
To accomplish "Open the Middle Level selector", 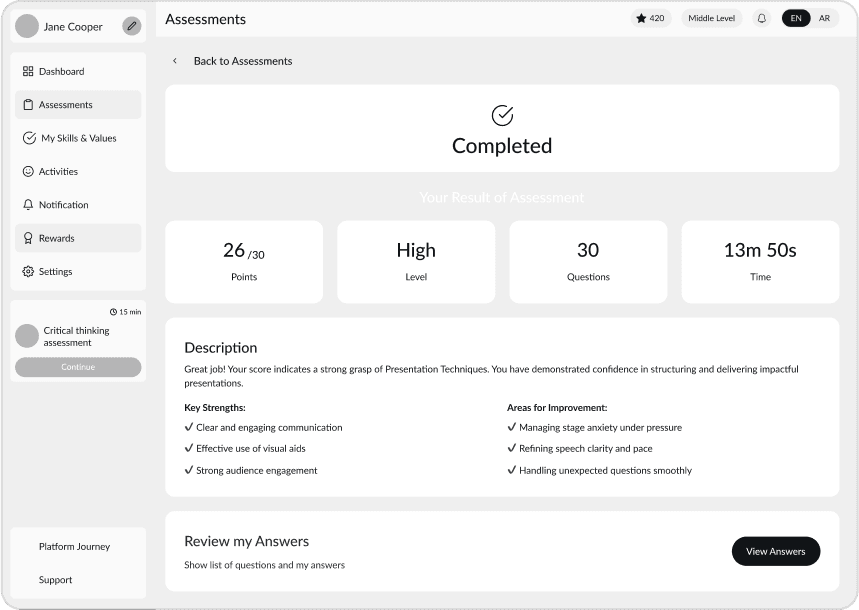I will click(x=710, y=17).
